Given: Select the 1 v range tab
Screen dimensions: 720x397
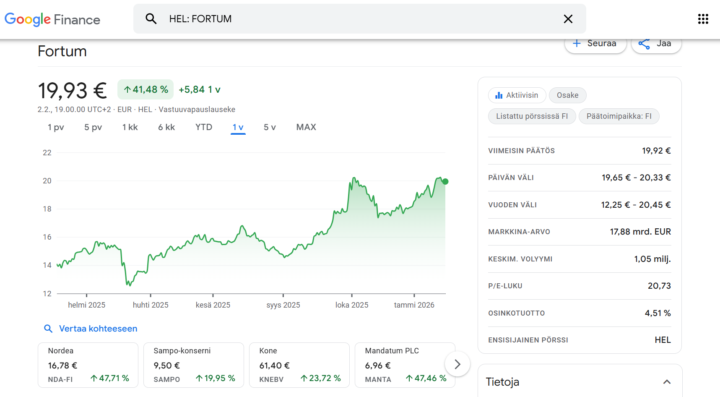Looking at the screenshot, I should (238, 127).
